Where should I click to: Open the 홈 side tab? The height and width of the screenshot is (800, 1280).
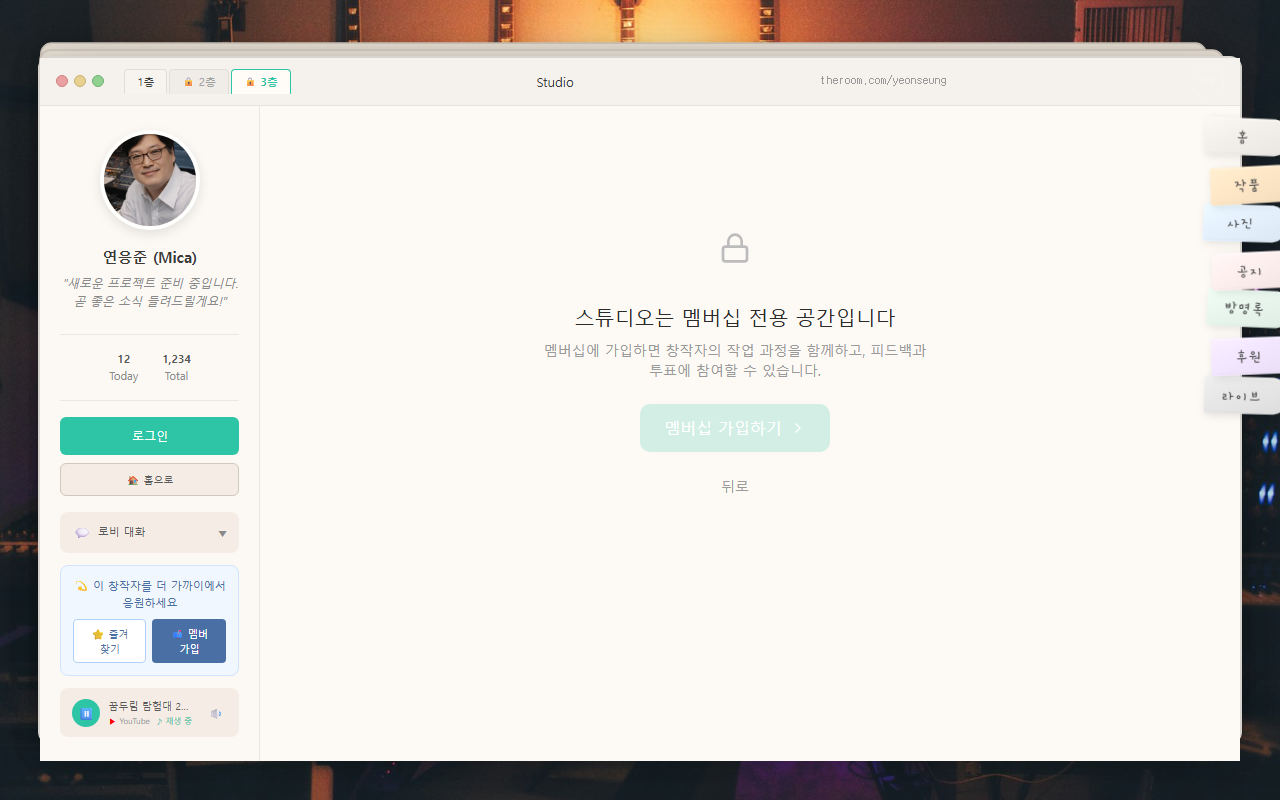[1240, 137]
